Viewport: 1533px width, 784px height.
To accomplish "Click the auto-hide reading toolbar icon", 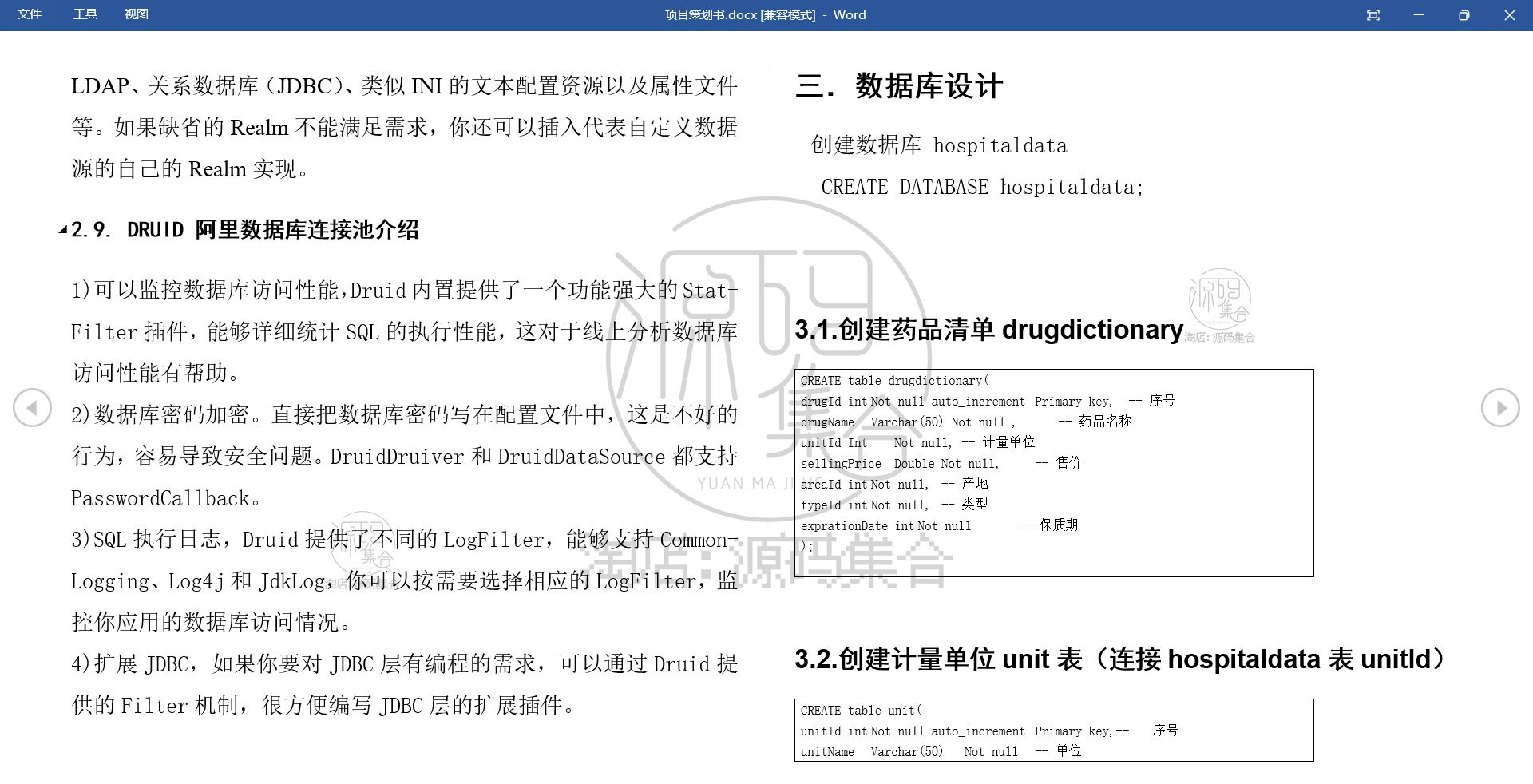I will point(1373,15).
